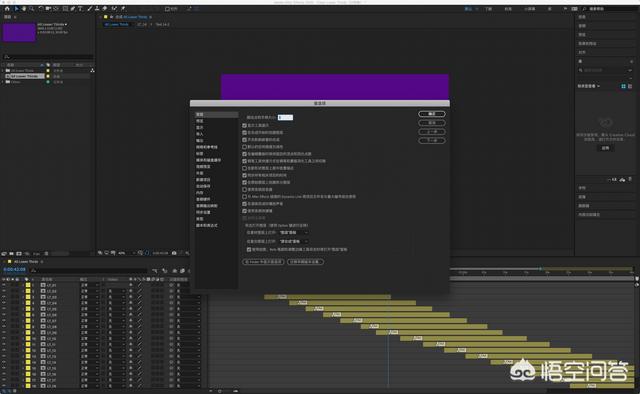This screenshot has height=394, width=640.
Task: Enable the Use System Color Picker checkbox
Action: pyautogui.click(x=244, y=189)
